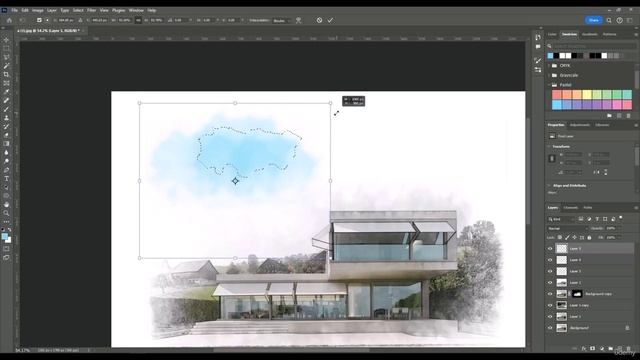Screen dimensions: 640x360
Task: Open the layer Fill dropdown
Action: (614, 238)
